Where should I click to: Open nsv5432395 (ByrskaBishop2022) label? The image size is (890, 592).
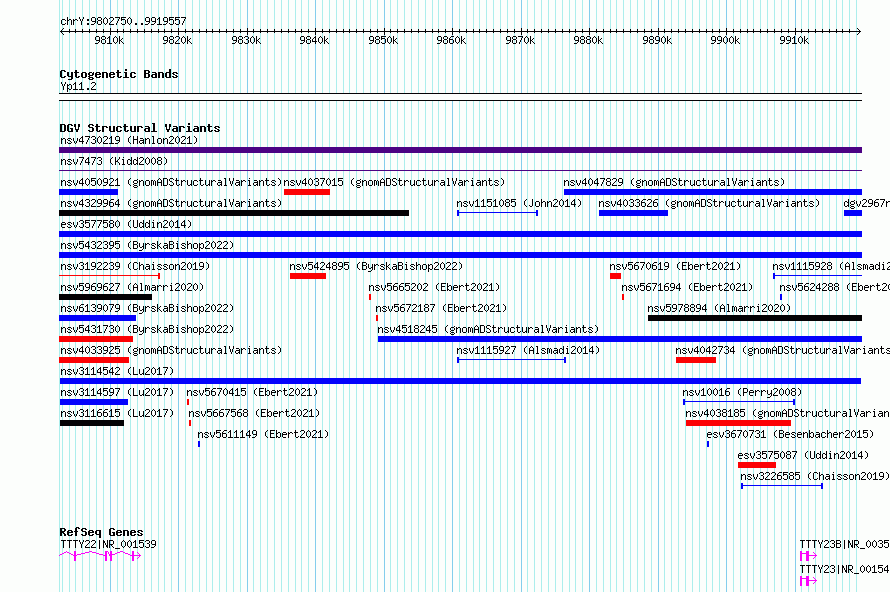[147, 245]
